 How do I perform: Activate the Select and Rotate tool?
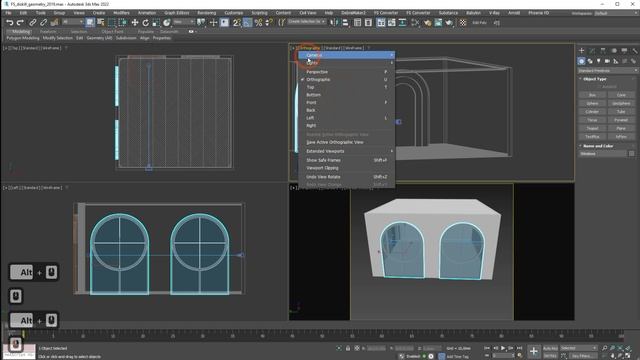[145, 22]
